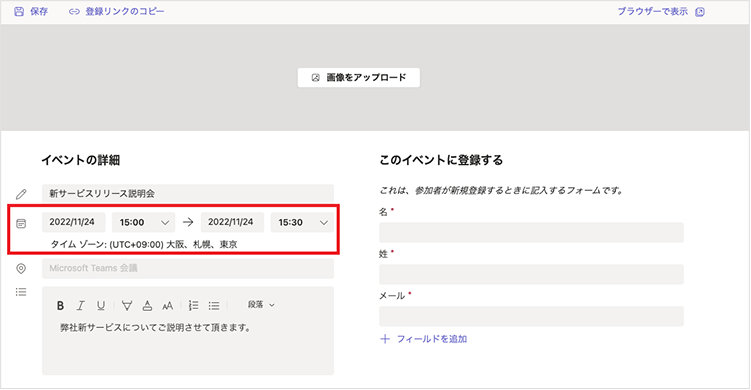Click the 姓 last name input field
This screenshot has height=390, width=751.
(531, 275)
